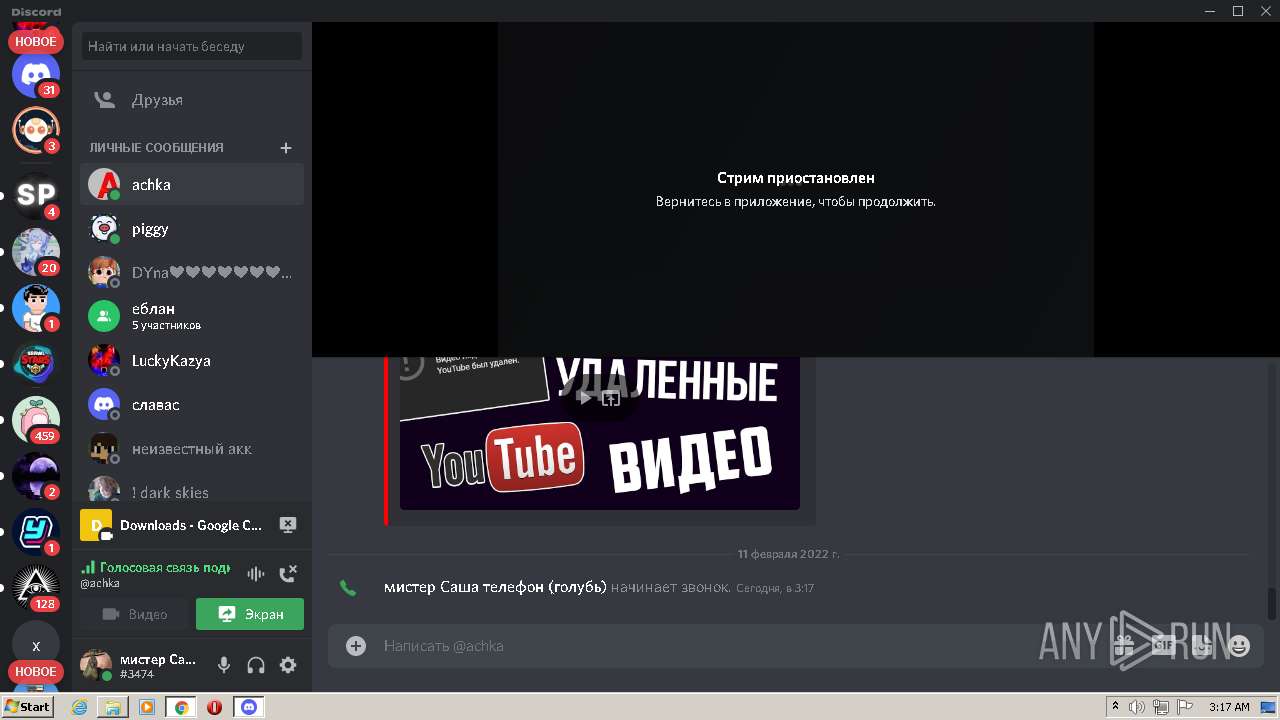The width and height of the screenshot is (1280, 720).
Task: Open direct message with piggy
Action: pyautogui.click(x=192, y=228)
